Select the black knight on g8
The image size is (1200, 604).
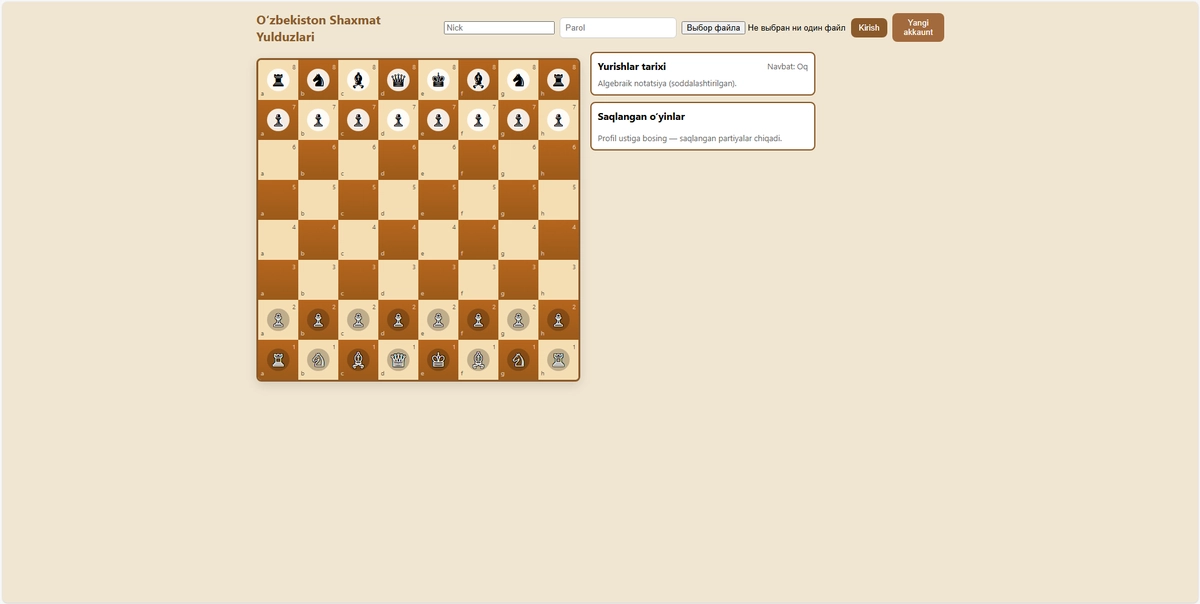tap(518, 79)
